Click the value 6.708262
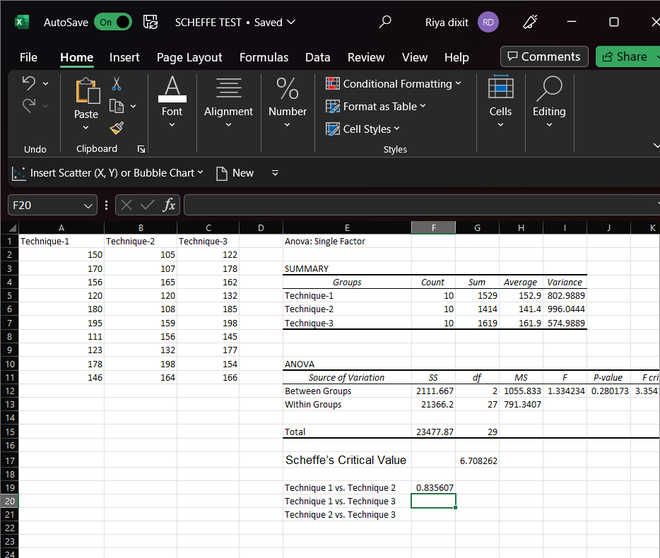The width and height of the screenshot is (660, 558). (477, 461)
